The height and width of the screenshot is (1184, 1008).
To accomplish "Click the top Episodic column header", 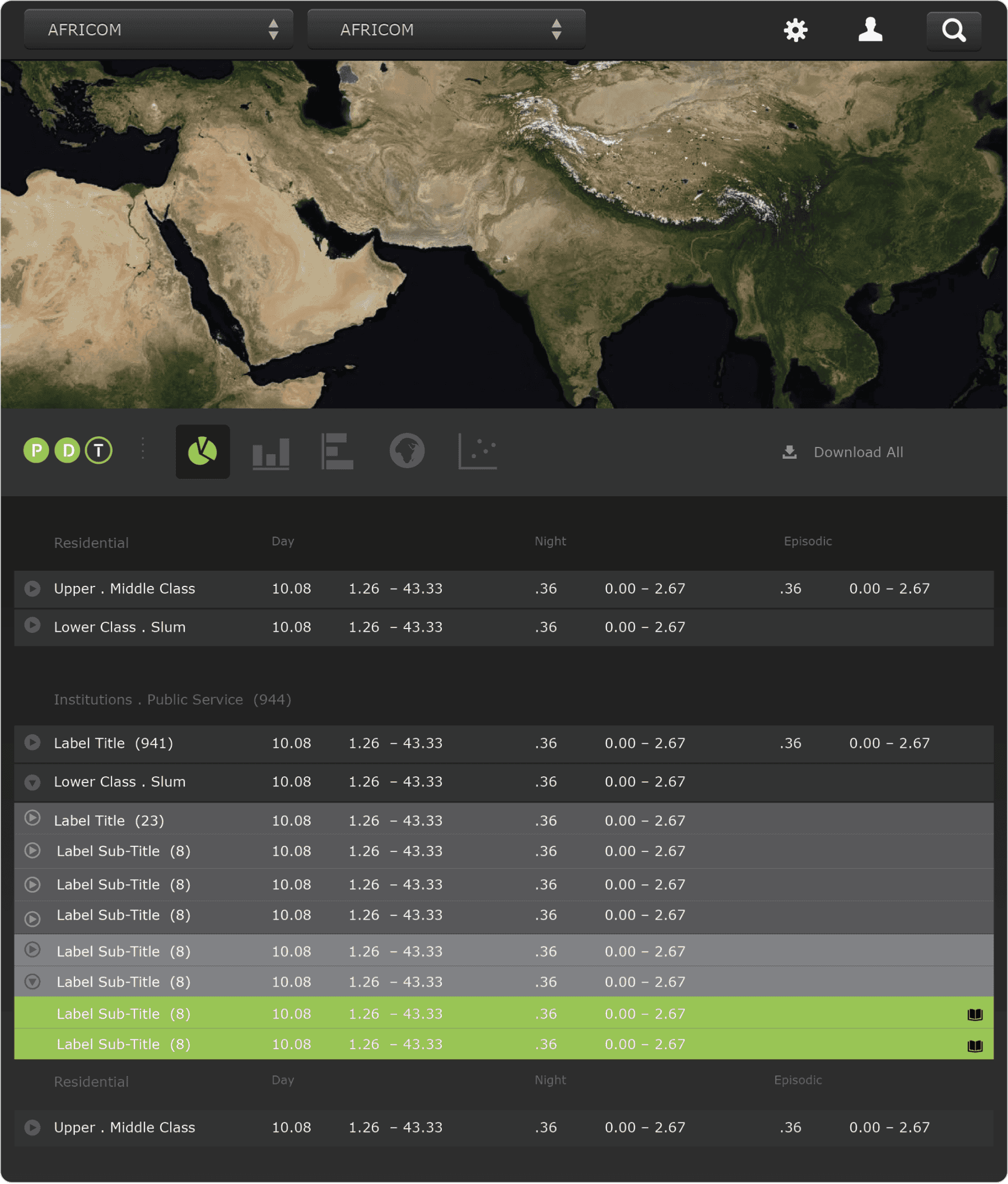I will tap(808, 541).
